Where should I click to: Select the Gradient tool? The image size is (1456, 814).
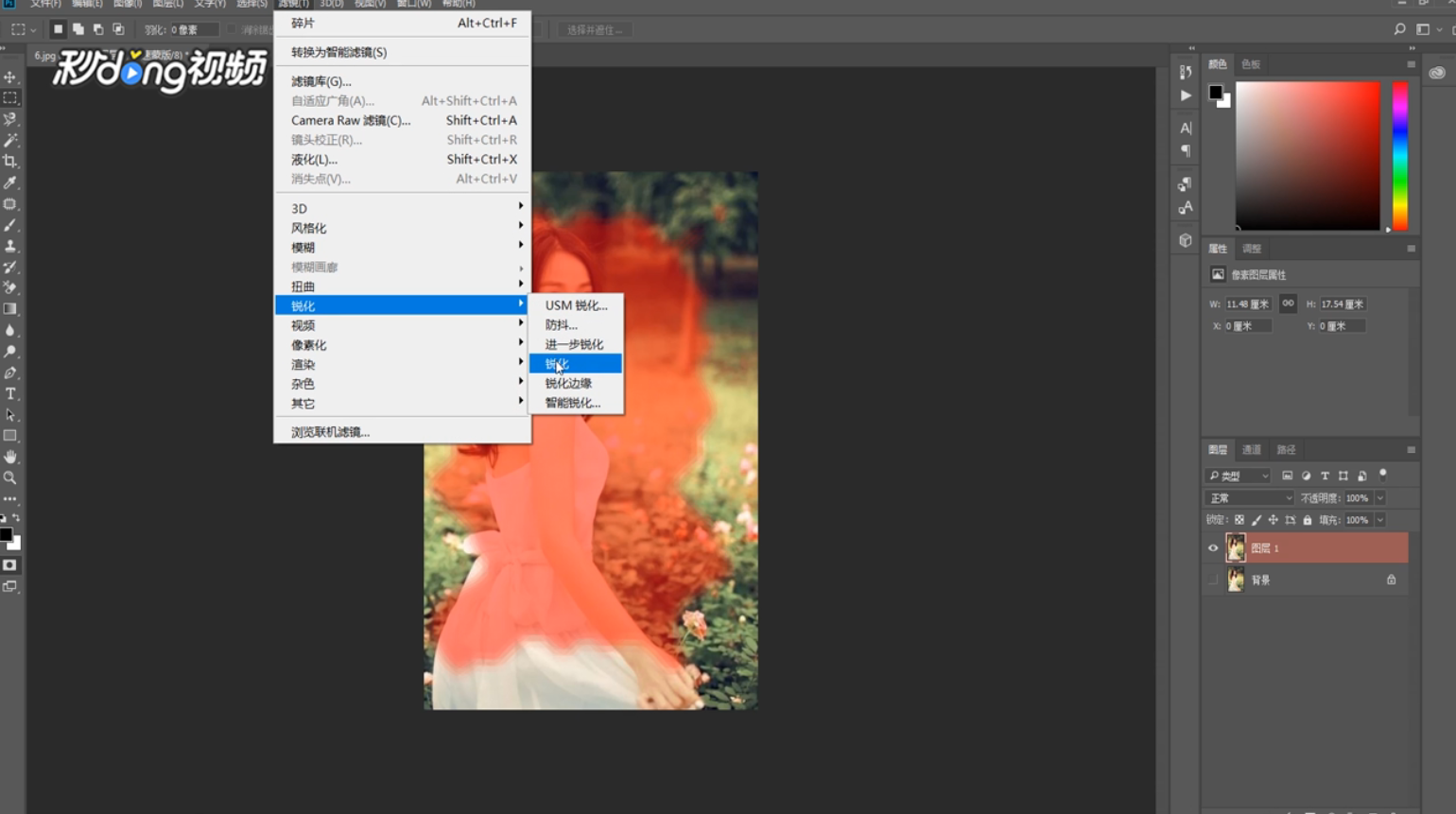(10, 309)
